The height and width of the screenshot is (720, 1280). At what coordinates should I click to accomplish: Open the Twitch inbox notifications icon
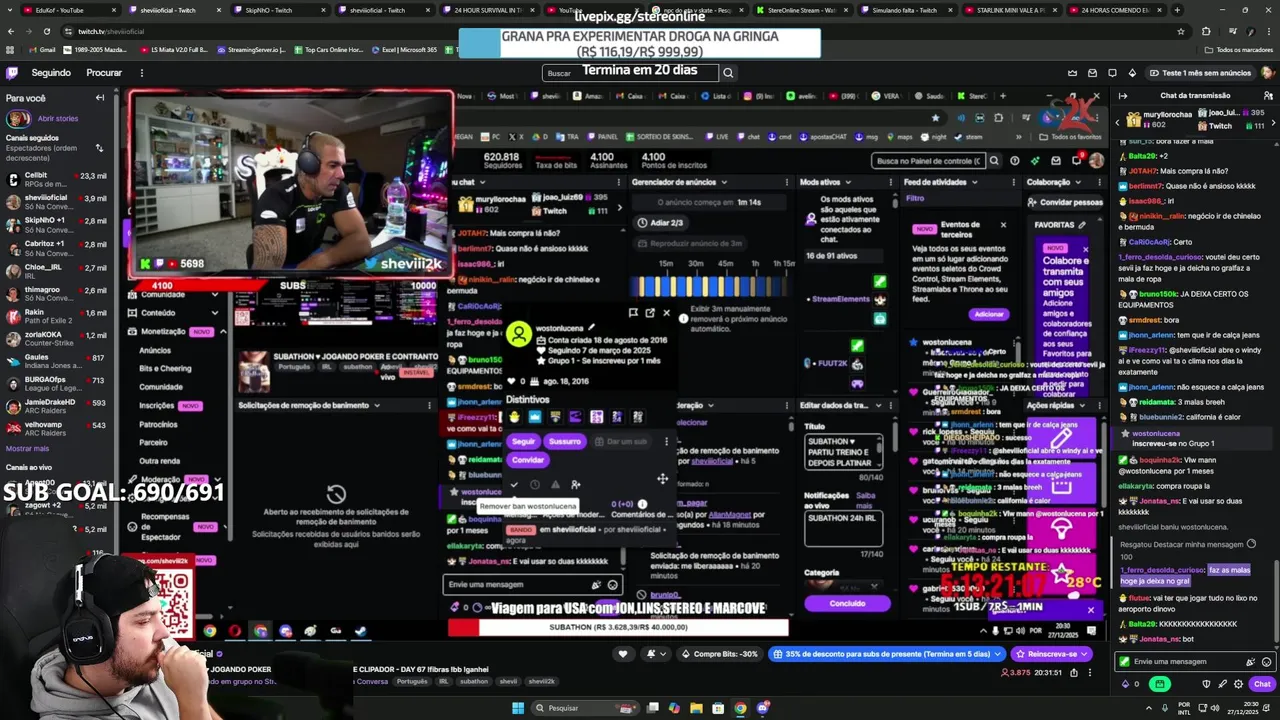pos(1092,72)
